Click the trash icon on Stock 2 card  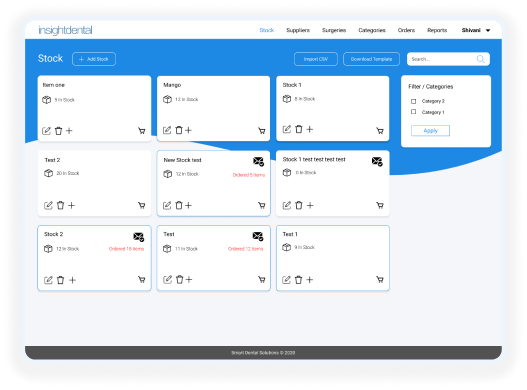pos(60,280)
